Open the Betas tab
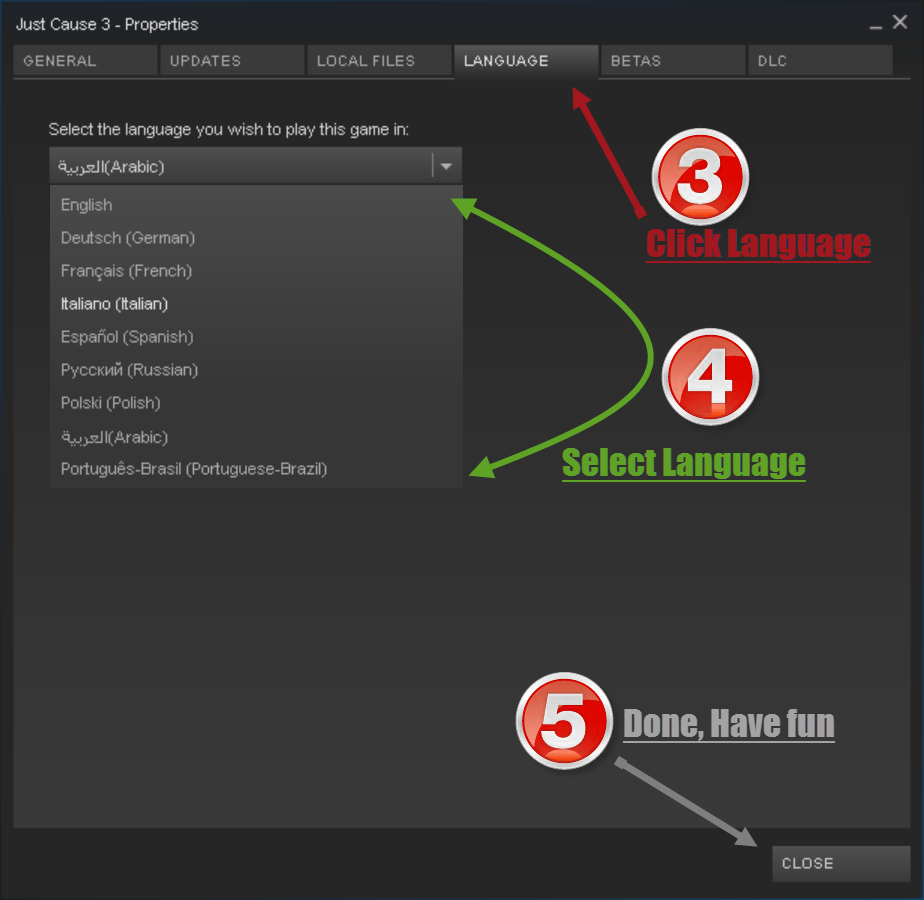 click(x=673, y=61)
